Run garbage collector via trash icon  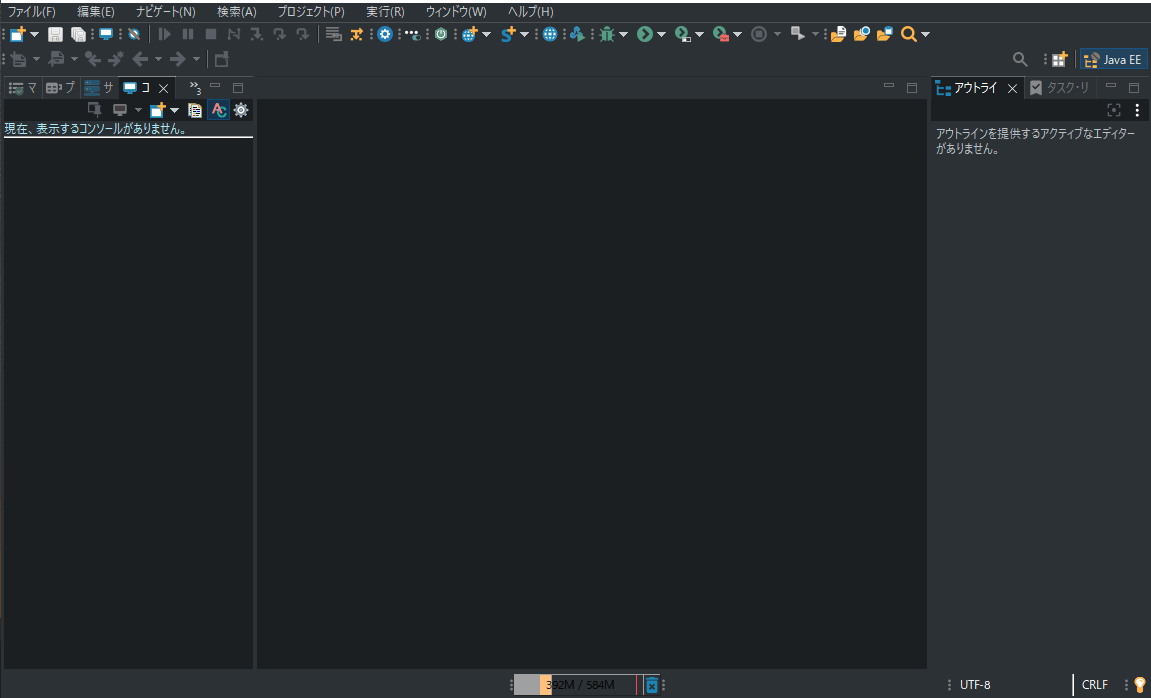click(x=651, y=685)
